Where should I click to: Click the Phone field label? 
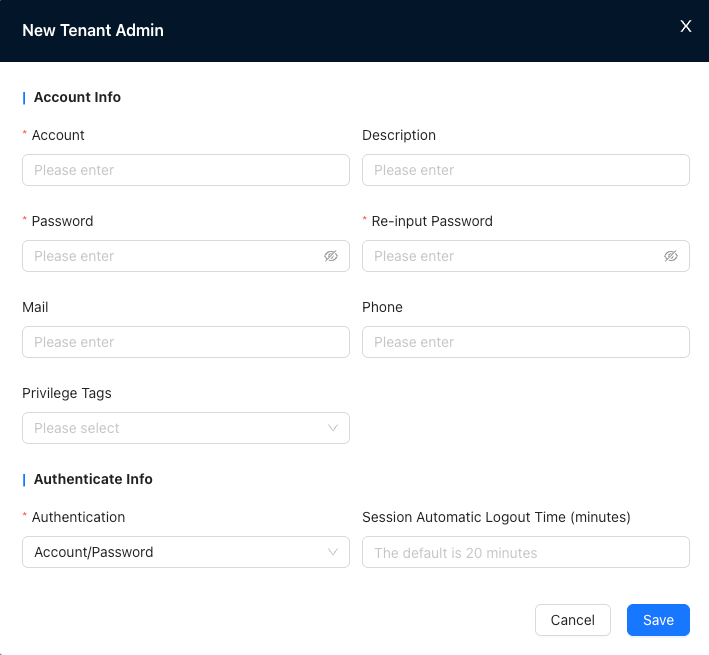382,307
